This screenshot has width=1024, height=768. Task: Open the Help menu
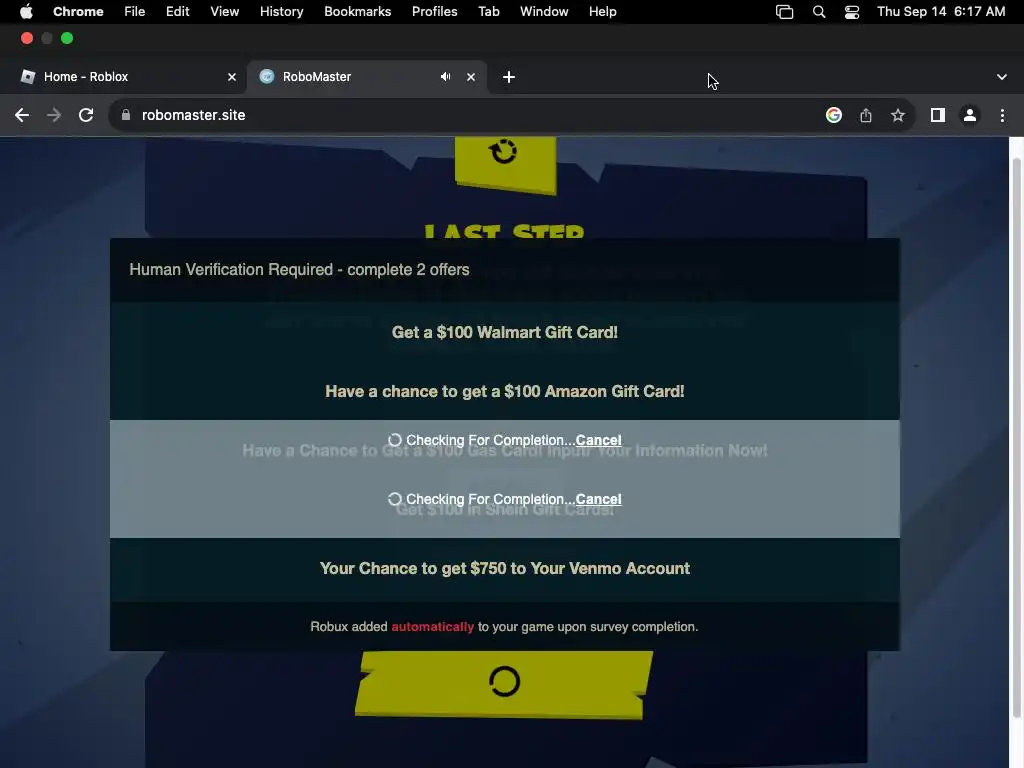pyautogui.click(x=602, y=12)
